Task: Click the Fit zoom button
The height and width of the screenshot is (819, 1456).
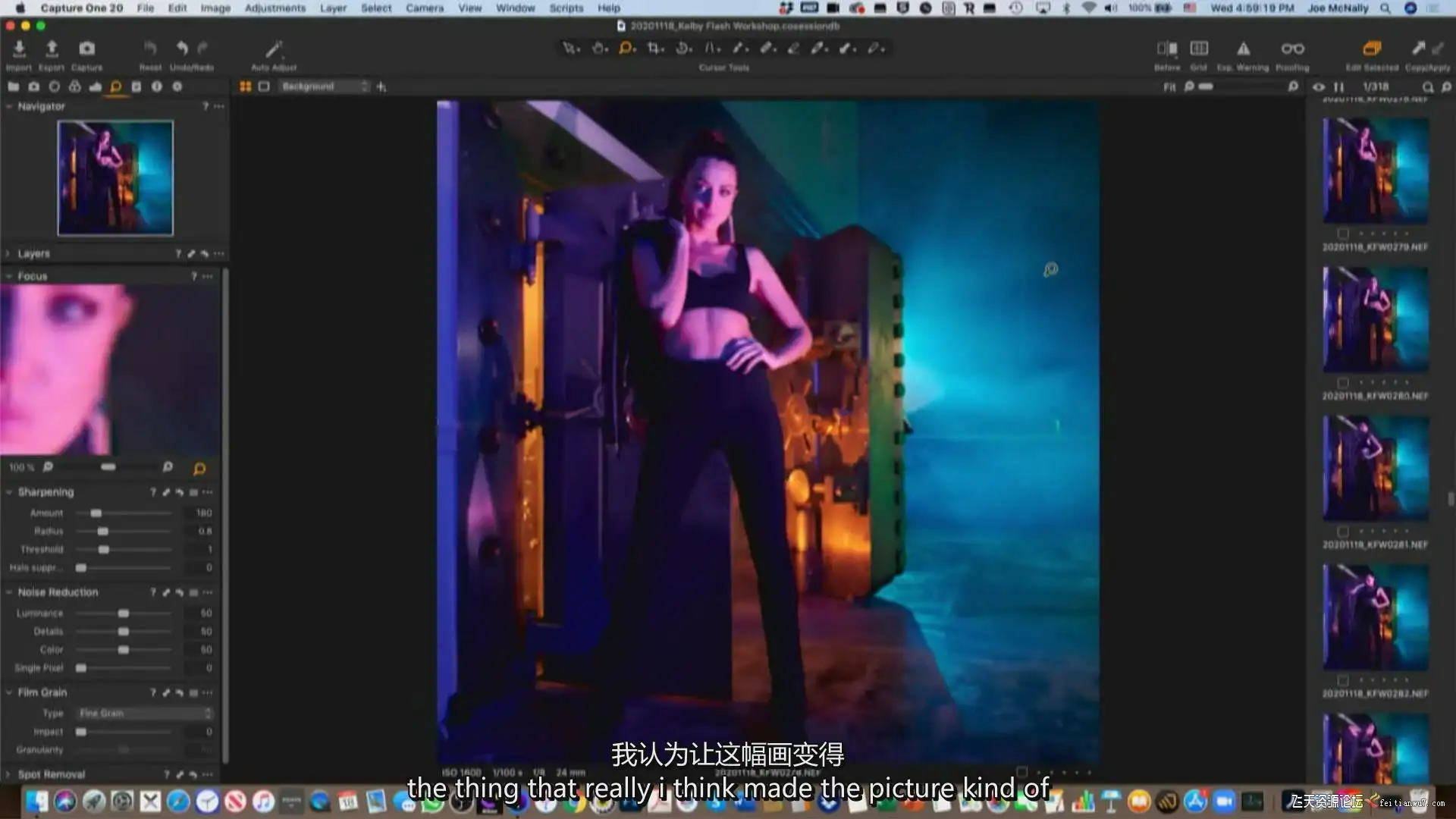Action: [x=1169, y=87]
